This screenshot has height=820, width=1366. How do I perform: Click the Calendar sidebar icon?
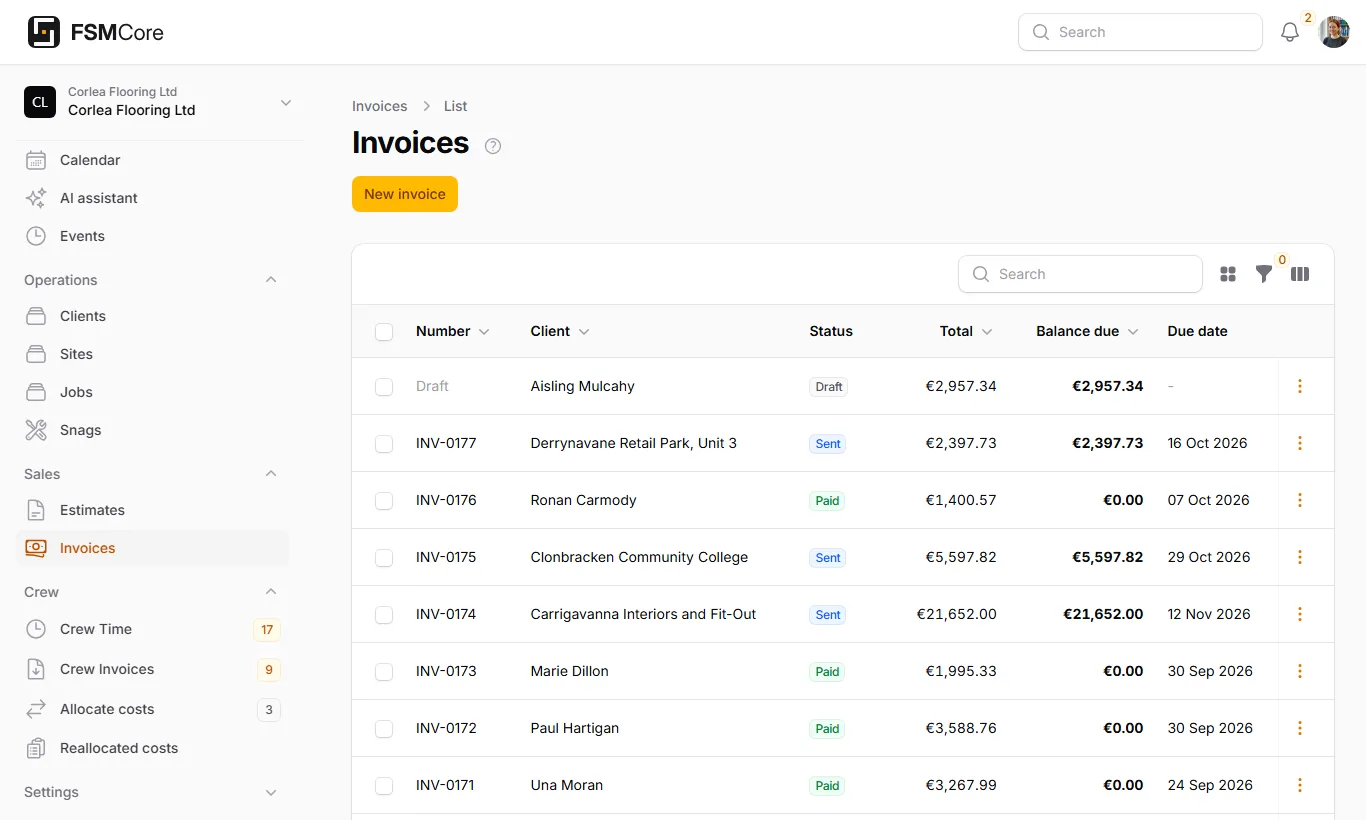36,160
